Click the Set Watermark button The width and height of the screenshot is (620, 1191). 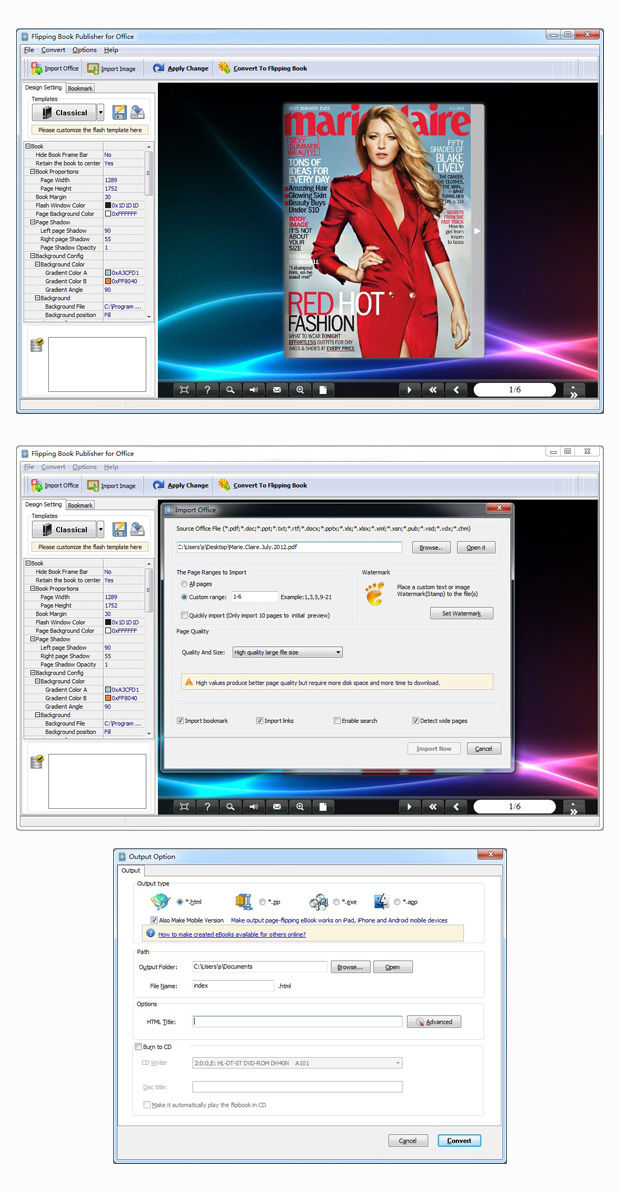[461, 613]
